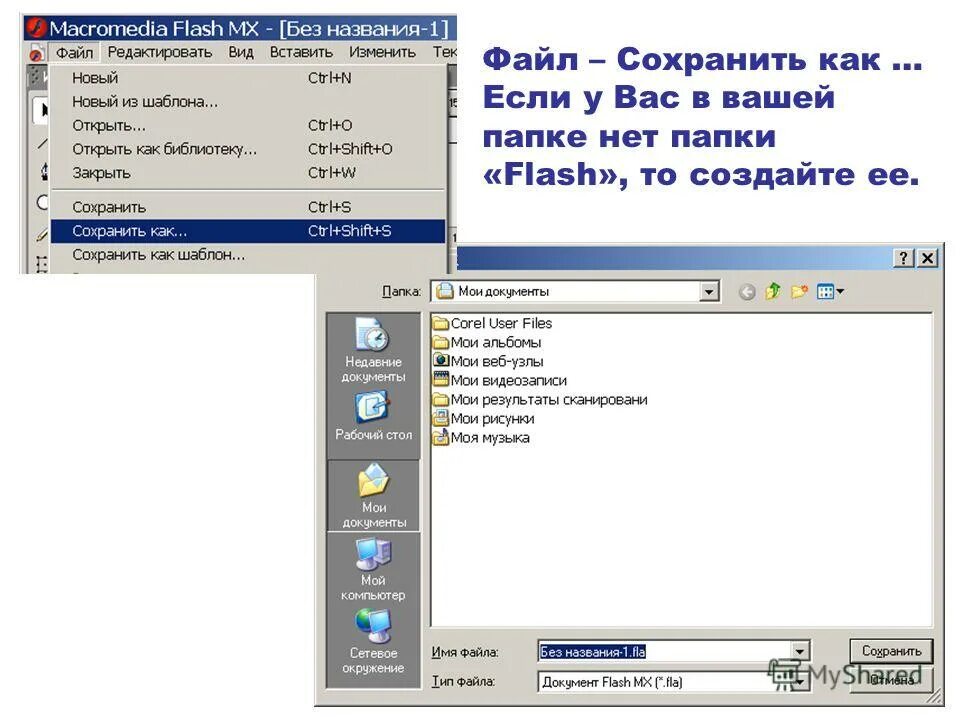960x720 pixels.
Task: Choose Новый from the Файл menu
Action: click(247, 78)
